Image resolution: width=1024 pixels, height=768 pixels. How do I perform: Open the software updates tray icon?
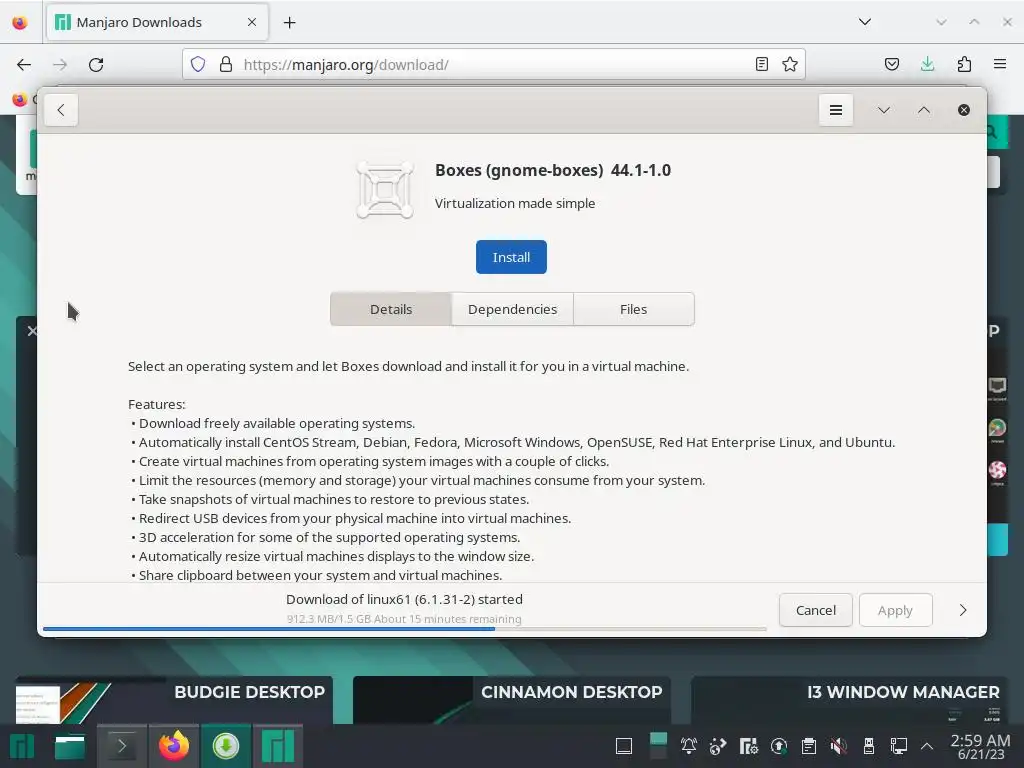tap(778, 746)
